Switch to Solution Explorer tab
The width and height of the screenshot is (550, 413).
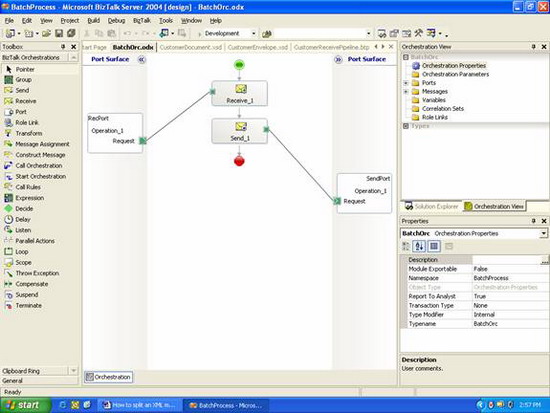431,207
